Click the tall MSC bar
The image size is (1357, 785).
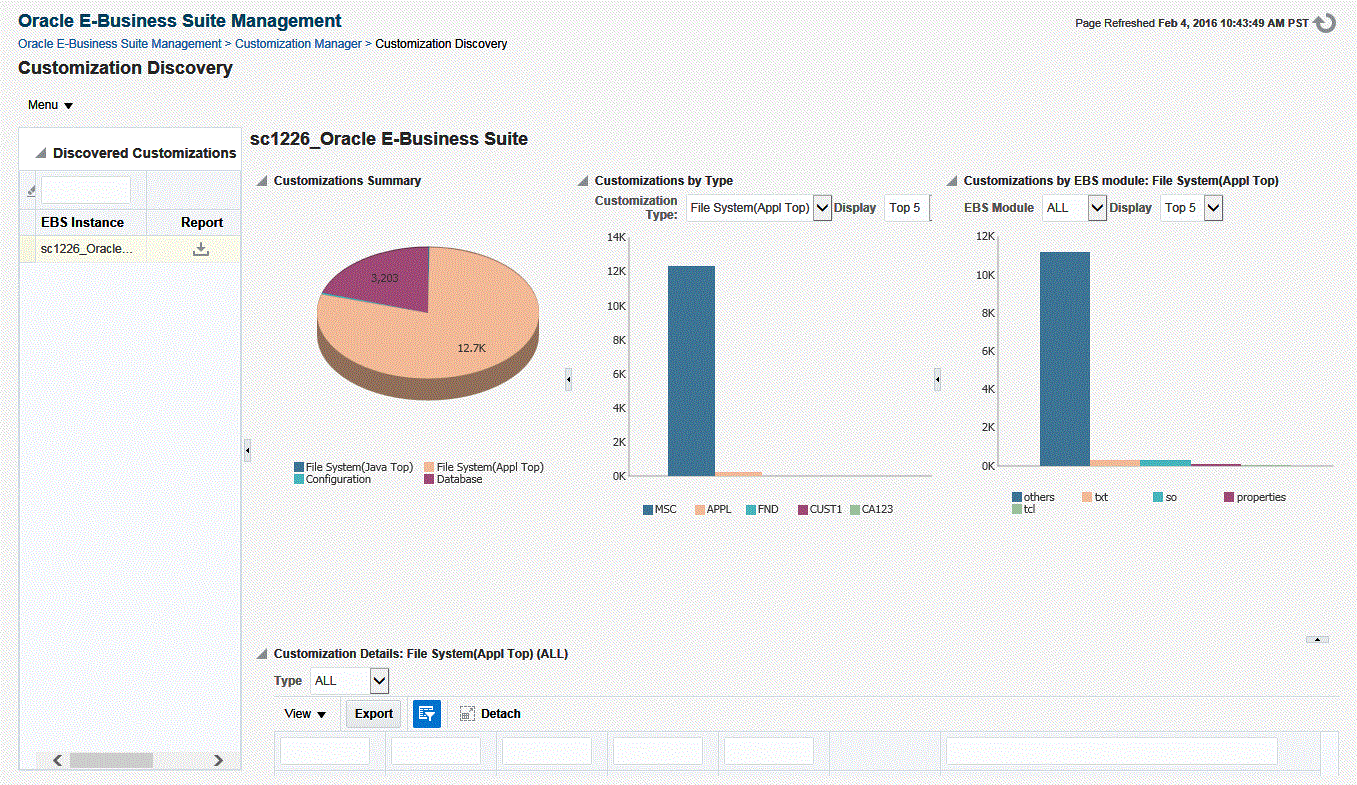pyautogui.click(x=691, y=371)
